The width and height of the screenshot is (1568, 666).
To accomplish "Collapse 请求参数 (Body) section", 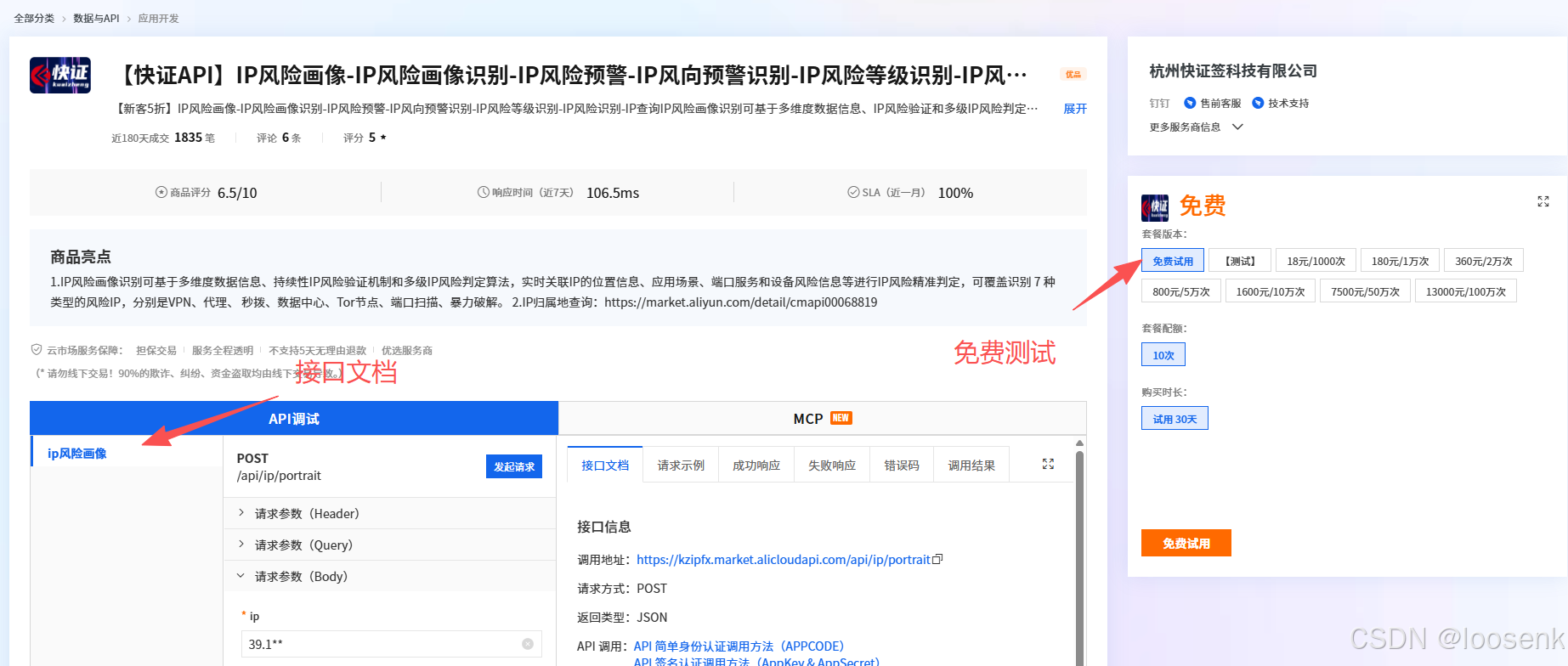I will (x=389, y=576).
